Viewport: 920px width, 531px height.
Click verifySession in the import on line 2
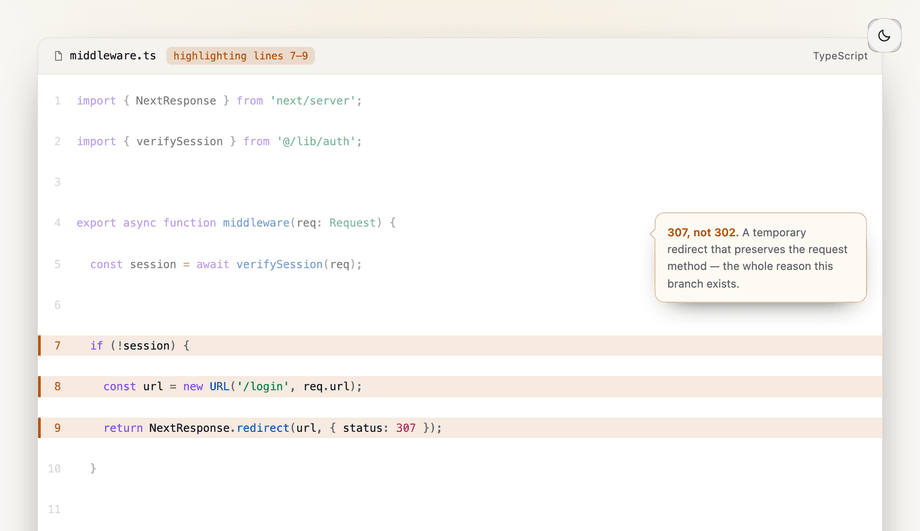(180, 141)
